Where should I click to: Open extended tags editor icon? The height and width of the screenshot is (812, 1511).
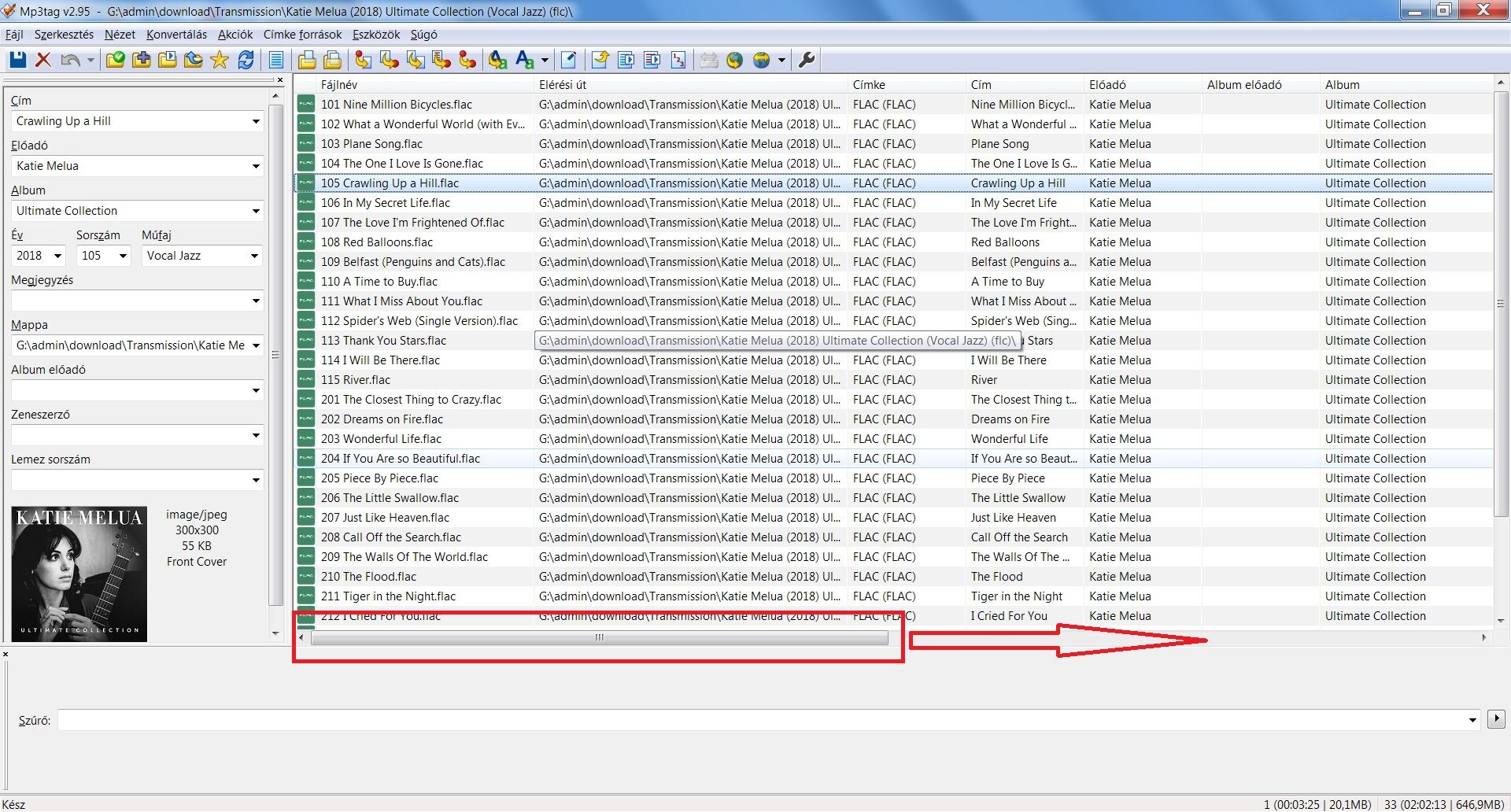(569, 60)
